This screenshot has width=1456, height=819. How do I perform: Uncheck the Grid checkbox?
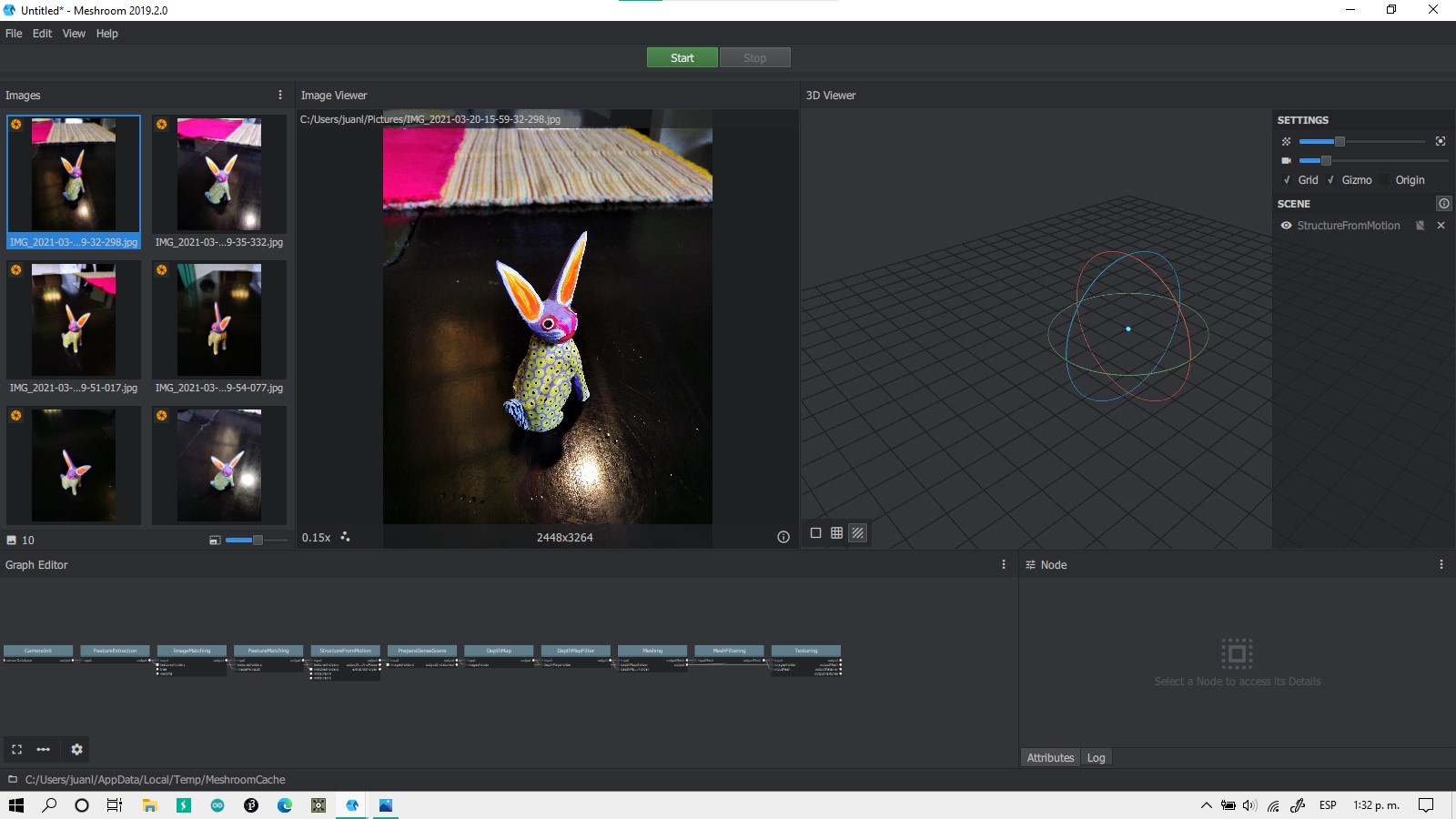coord(1287,180)
